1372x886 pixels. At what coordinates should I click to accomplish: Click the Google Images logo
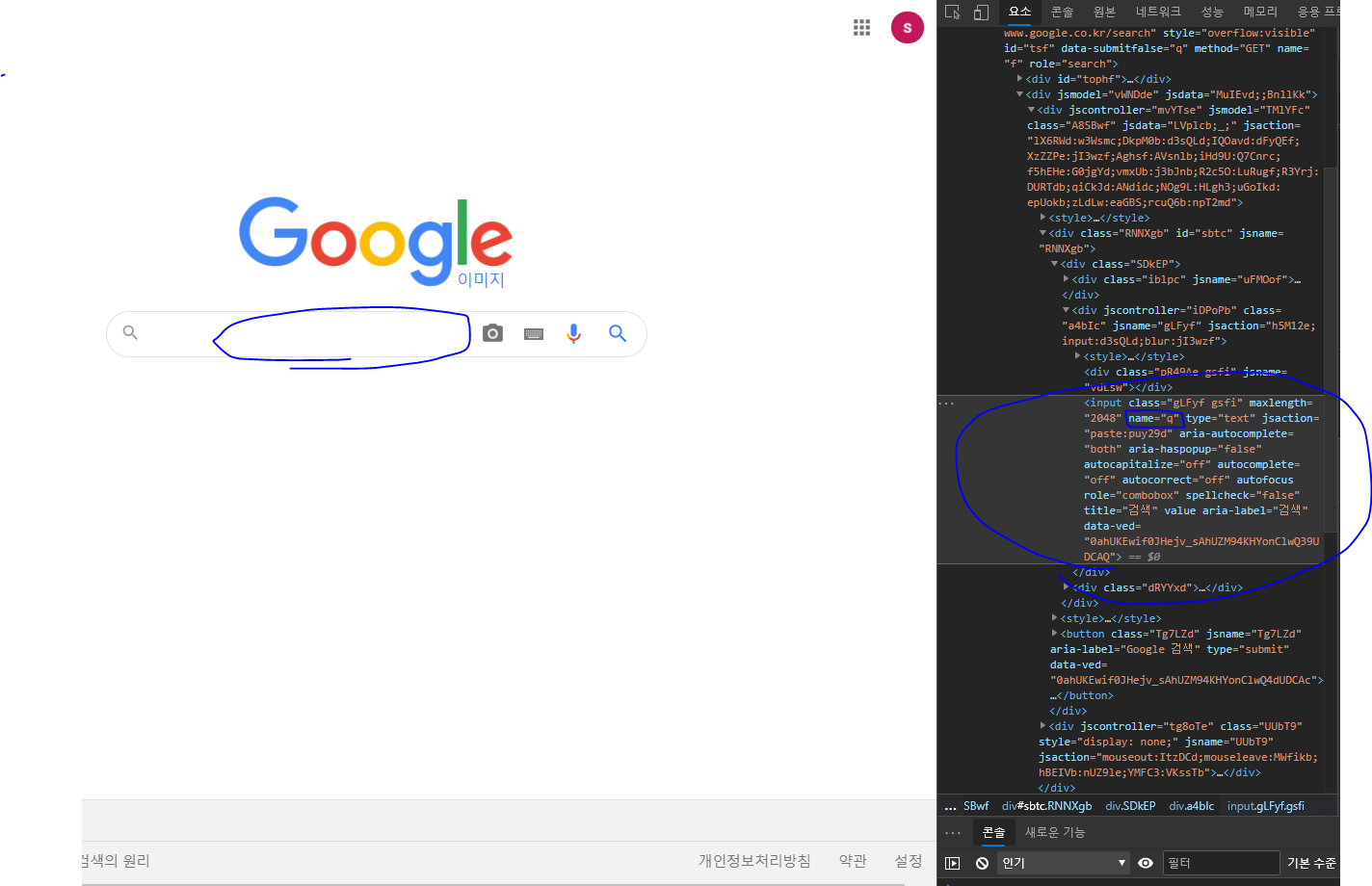[376, 242]
